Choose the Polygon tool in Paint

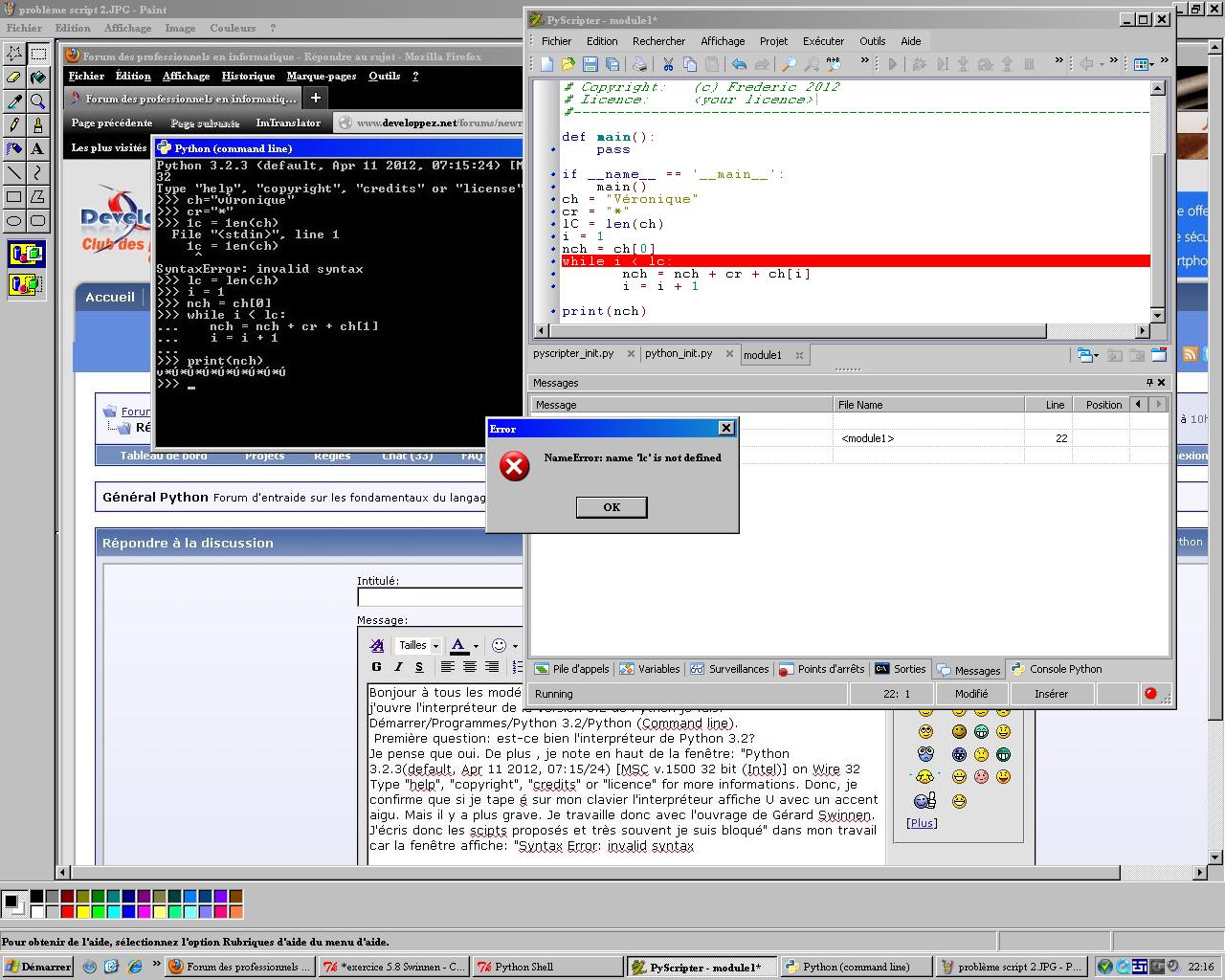coord(37,197)
